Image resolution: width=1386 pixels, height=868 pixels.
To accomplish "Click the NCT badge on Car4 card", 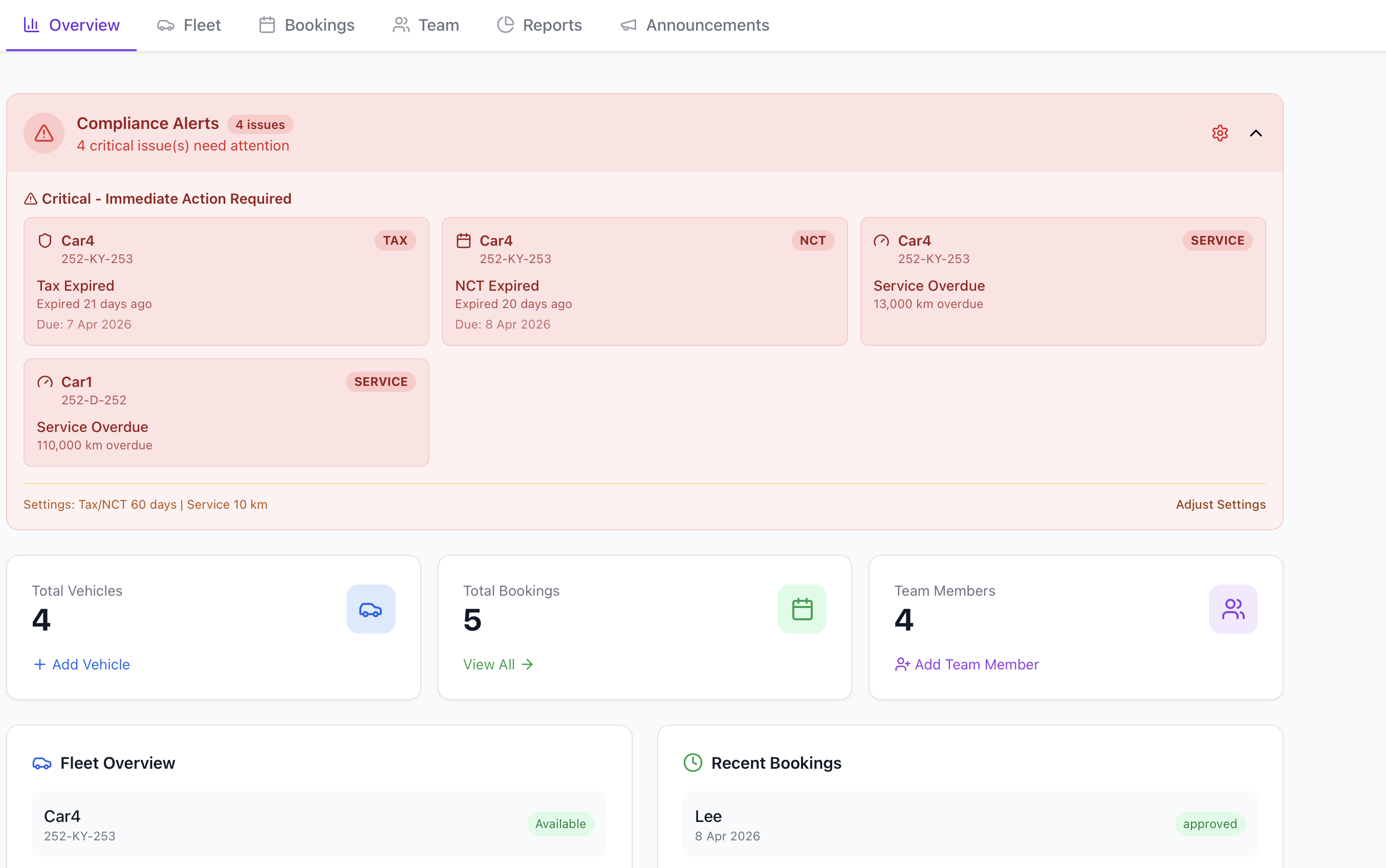I will pyautogui.click(x=813, y=241).
